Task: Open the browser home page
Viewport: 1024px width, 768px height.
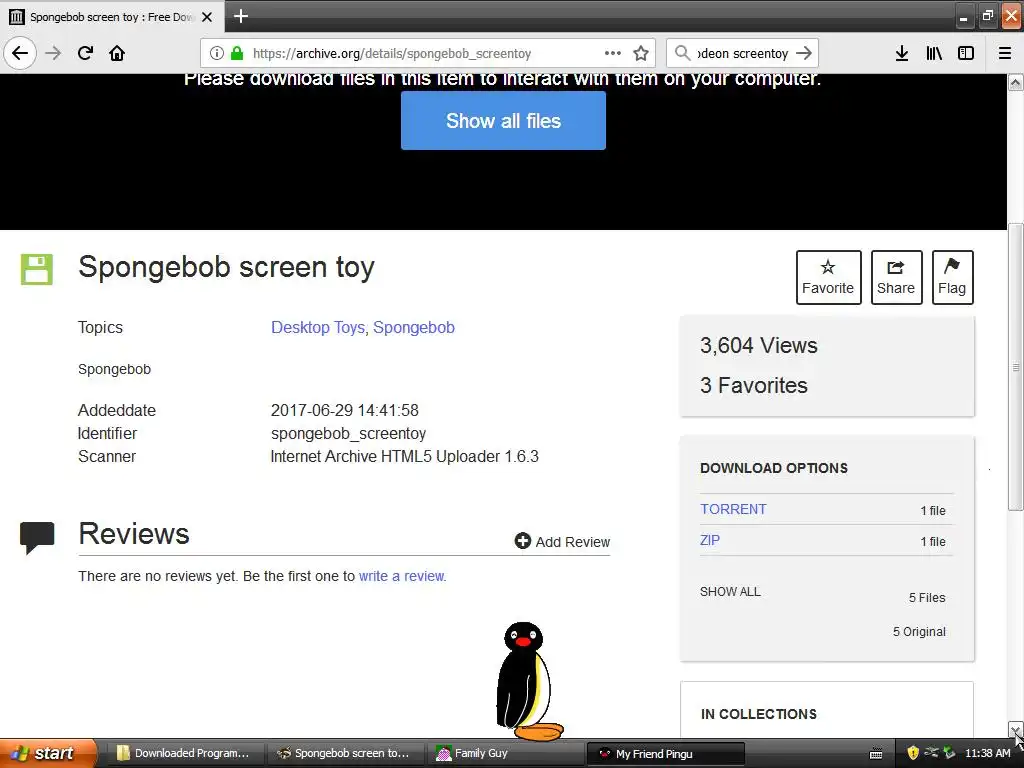Action: tap(117, 53)
